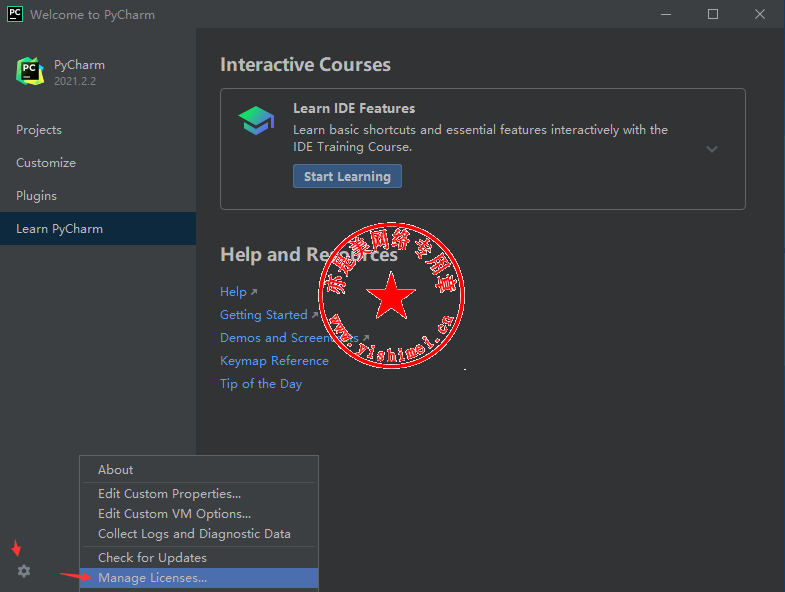Choose Check for Updates in the menu
This screenshot has width=785, height=592.
point(152,558)
